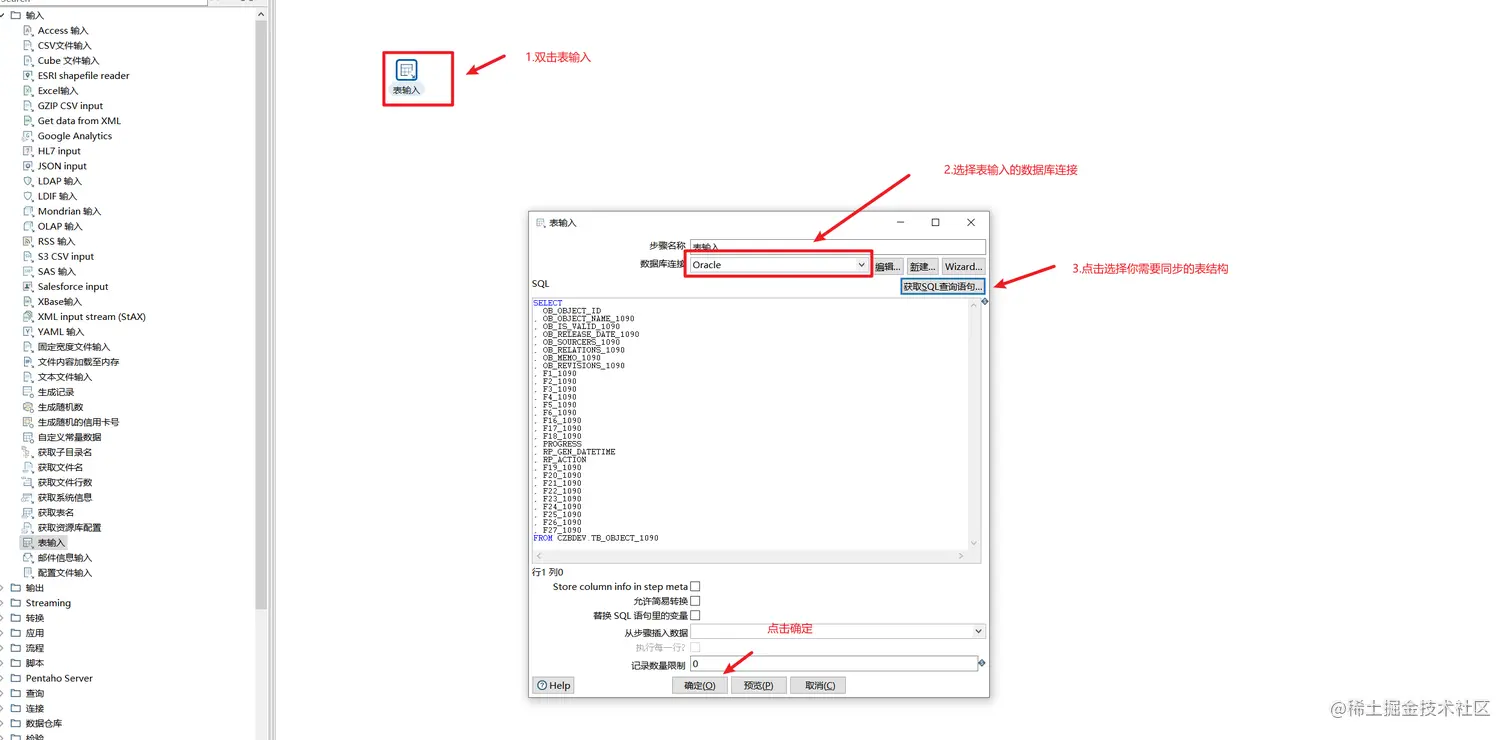Screen dimensions: 1512x740
Task: Click the LDIF 输入 step icon
Action: 28,196
